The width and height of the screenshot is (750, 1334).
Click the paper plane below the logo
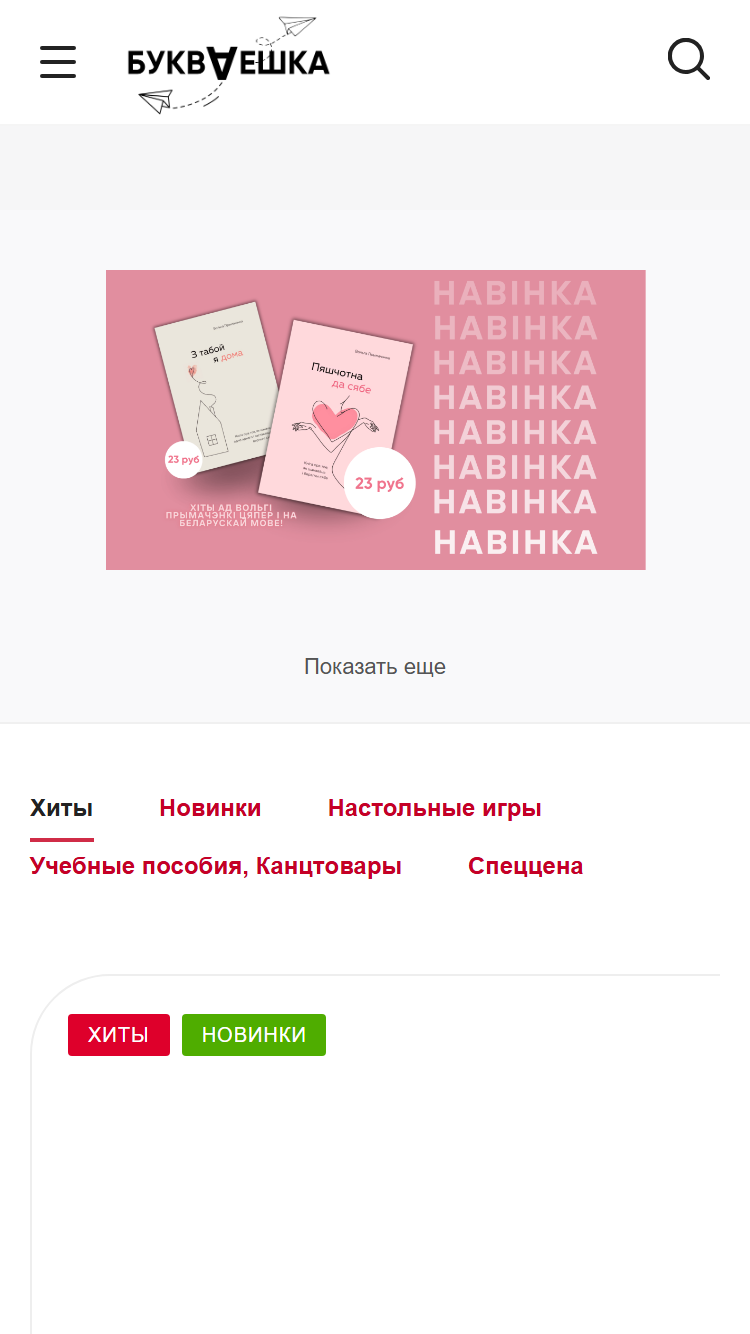(x=156, y=100)
